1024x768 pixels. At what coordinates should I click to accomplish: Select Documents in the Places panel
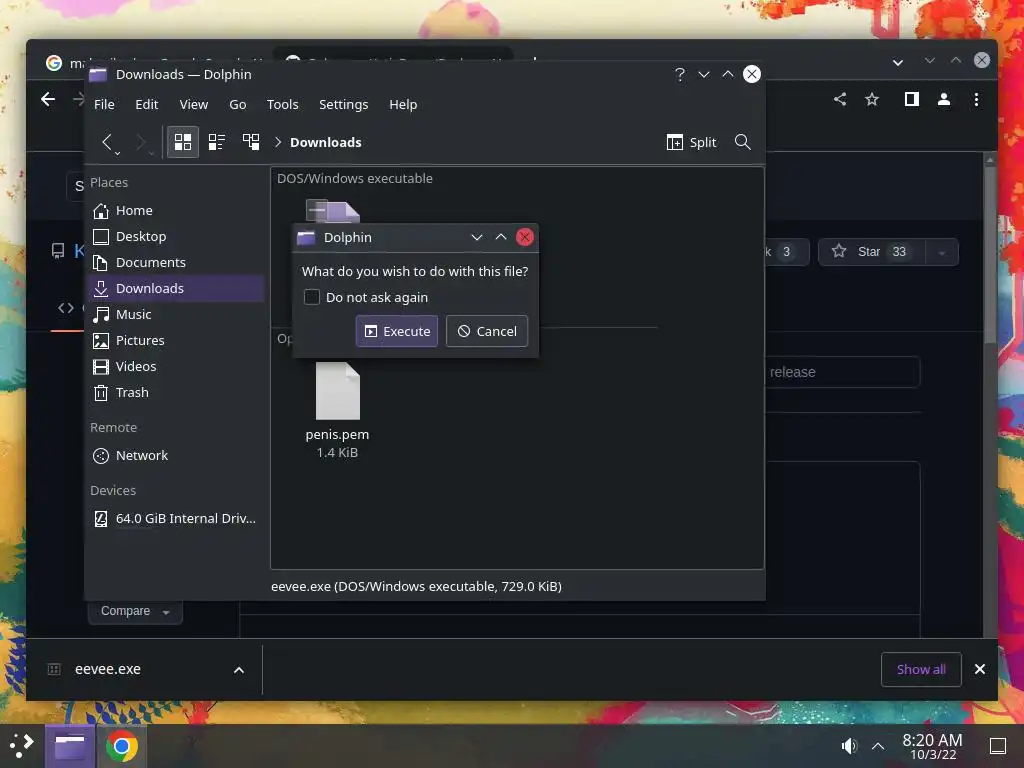point(176,263)
